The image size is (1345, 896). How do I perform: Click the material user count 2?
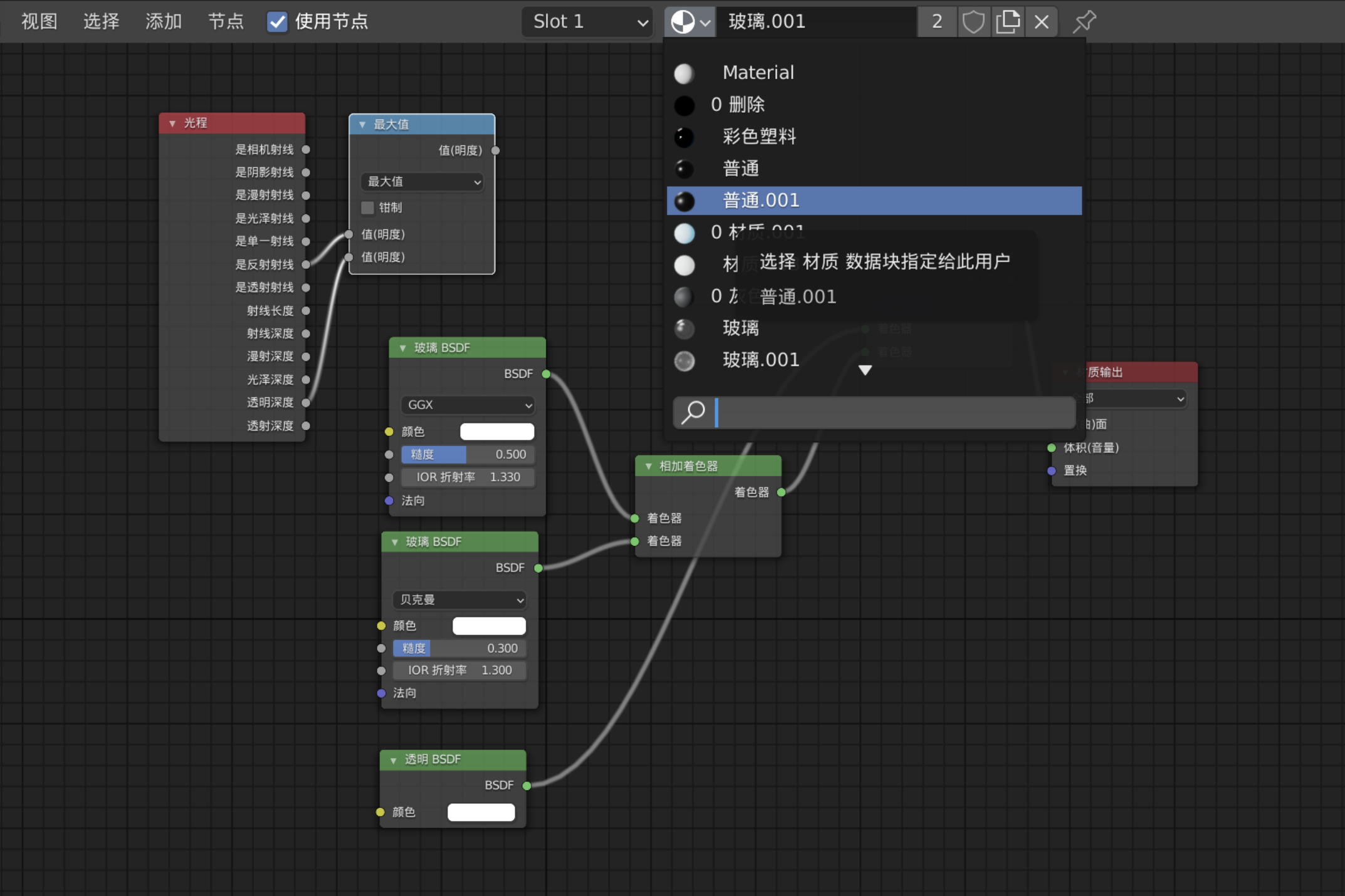937,22
